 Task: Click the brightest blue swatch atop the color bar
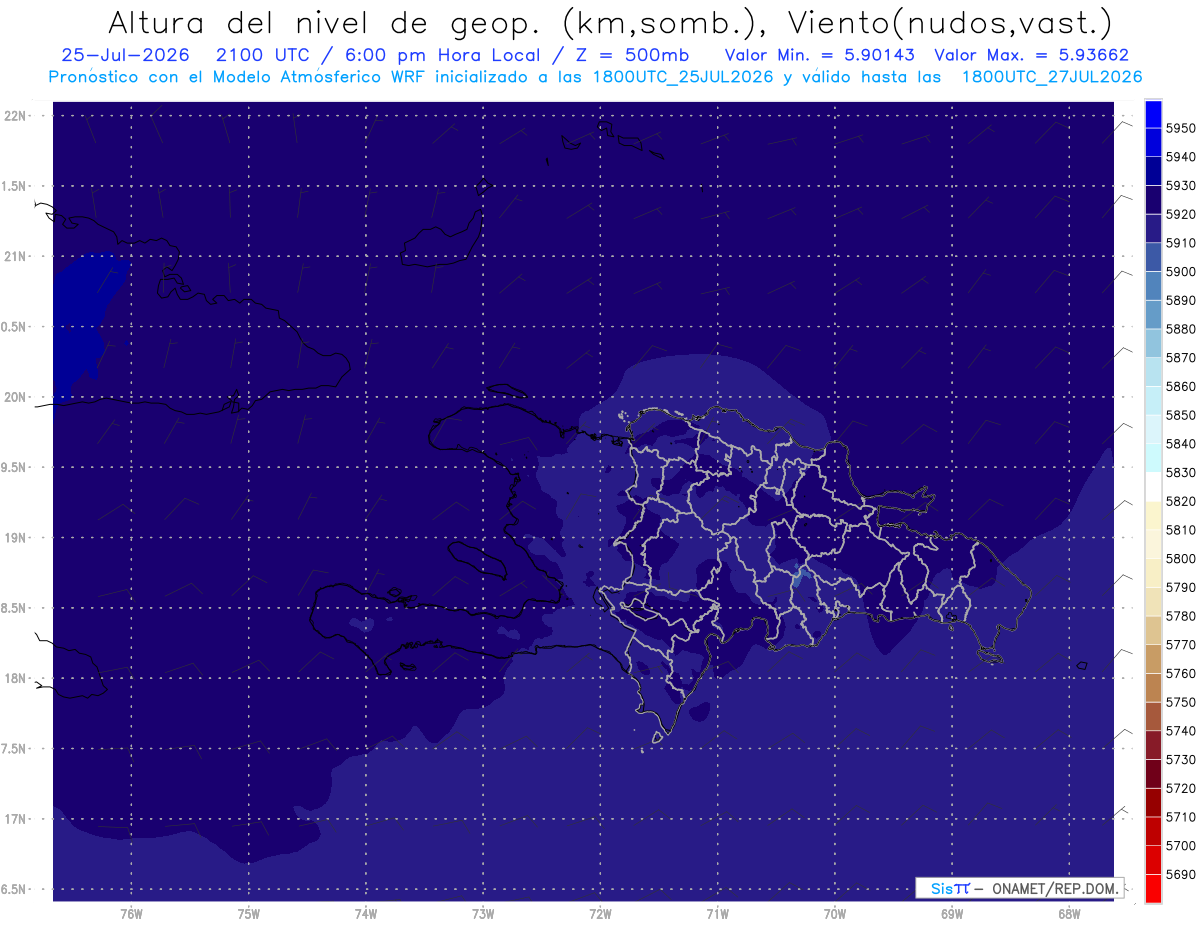(x=1153, y=114)
